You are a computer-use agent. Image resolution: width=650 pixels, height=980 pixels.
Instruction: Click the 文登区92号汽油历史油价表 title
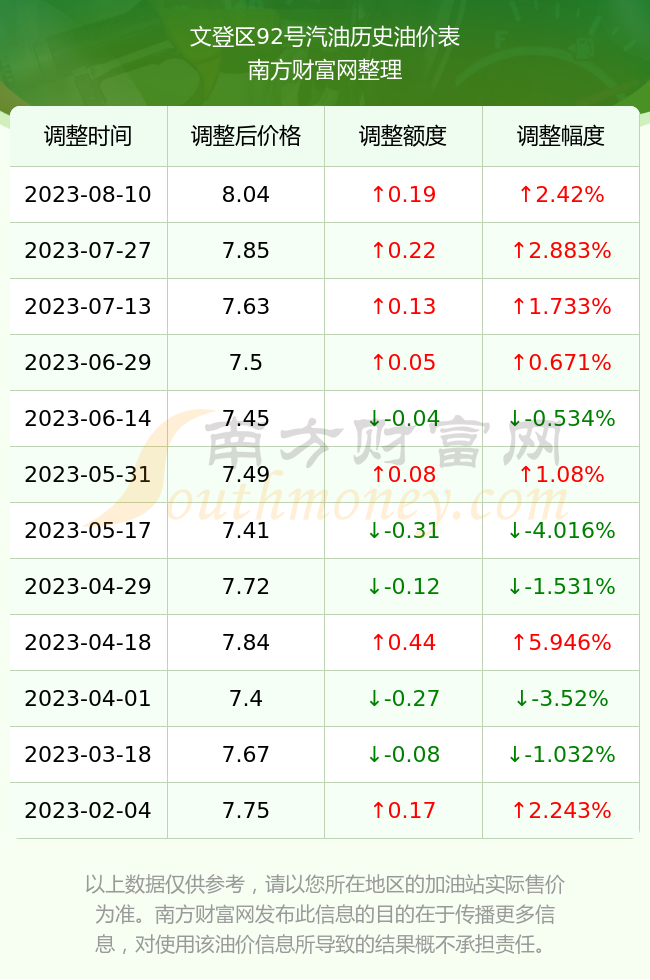point(325,37)
